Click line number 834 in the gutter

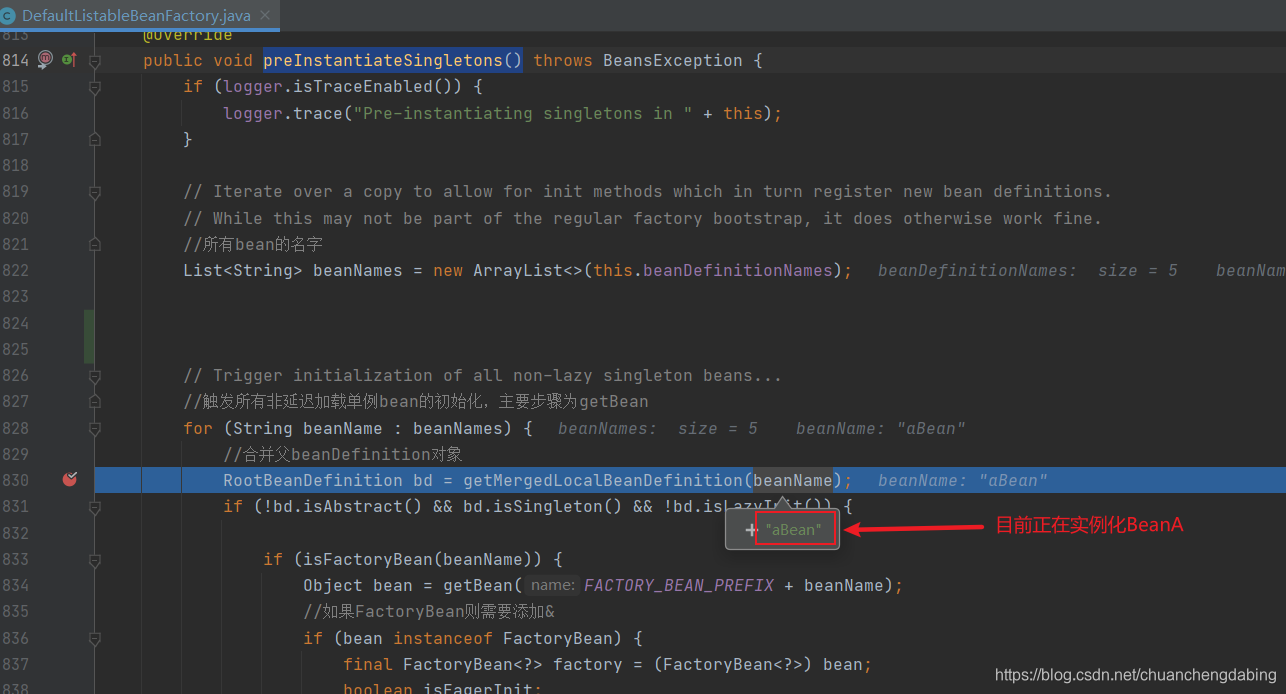coord(15,585)
